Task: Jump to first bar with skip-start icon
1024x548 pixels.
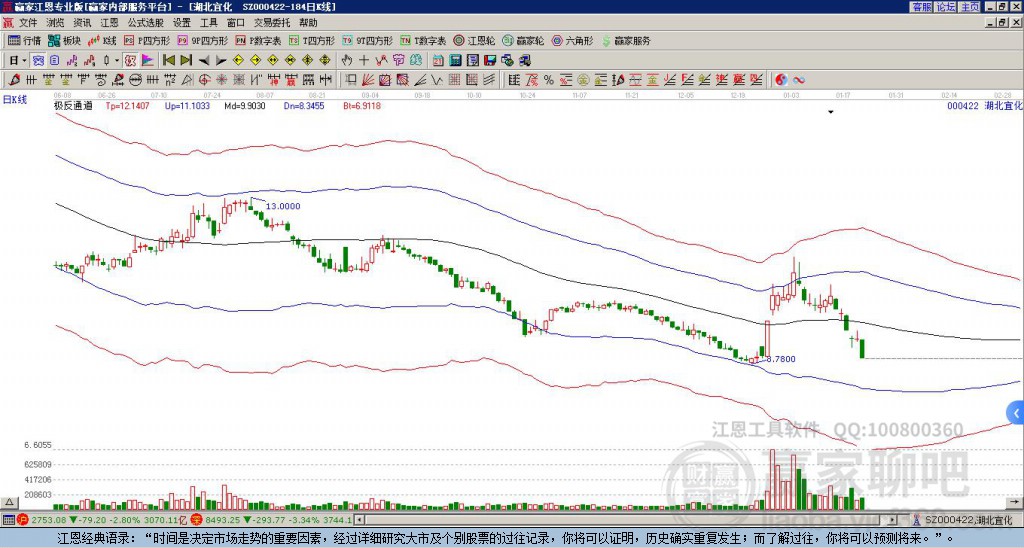Action: 168,61
